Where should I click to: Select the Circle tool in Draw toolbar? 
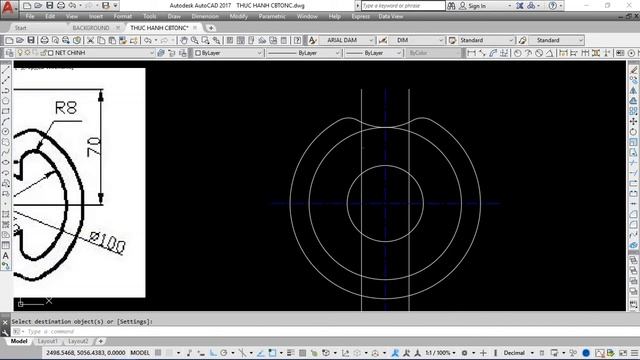(6, 132)
